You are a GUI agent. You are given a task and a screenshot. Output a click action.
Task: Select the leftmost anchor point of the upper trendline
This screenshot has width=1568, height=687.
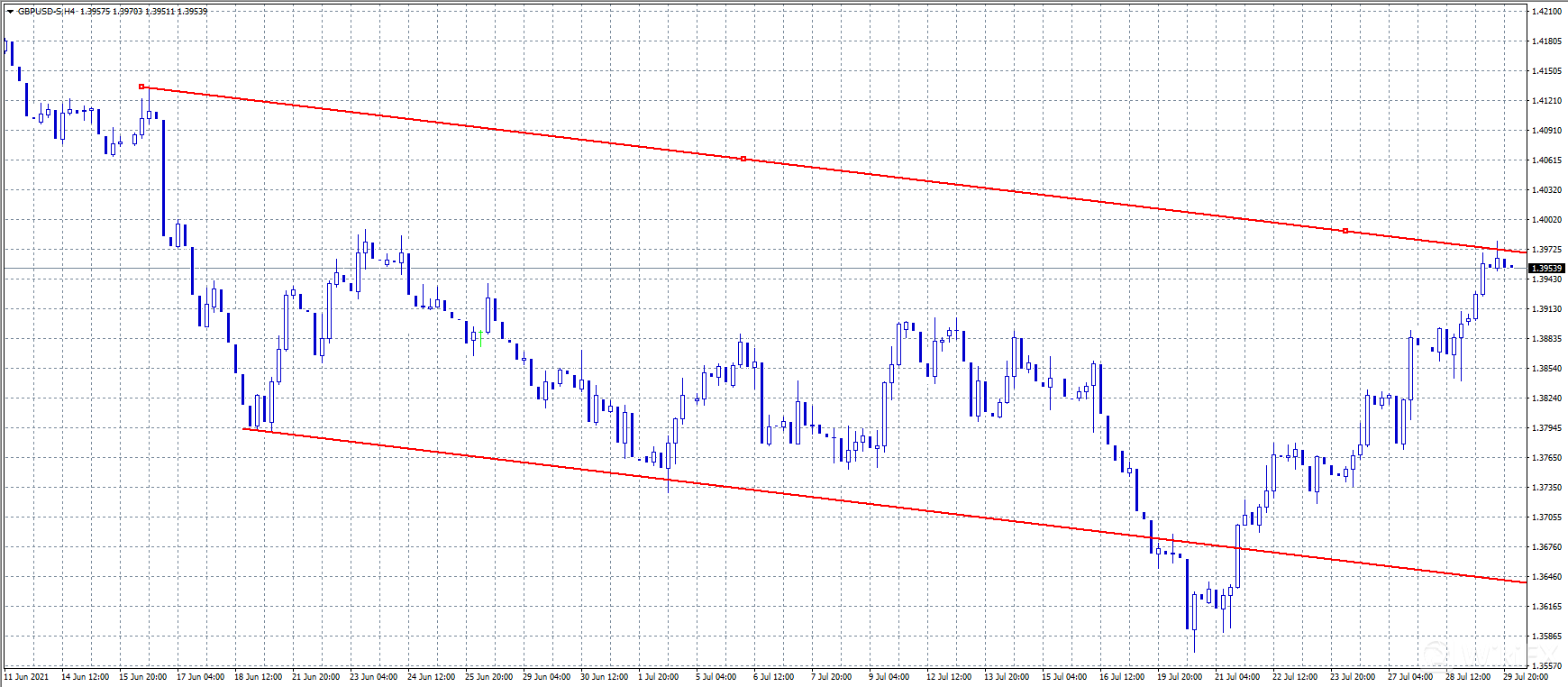tap(141, 87)
